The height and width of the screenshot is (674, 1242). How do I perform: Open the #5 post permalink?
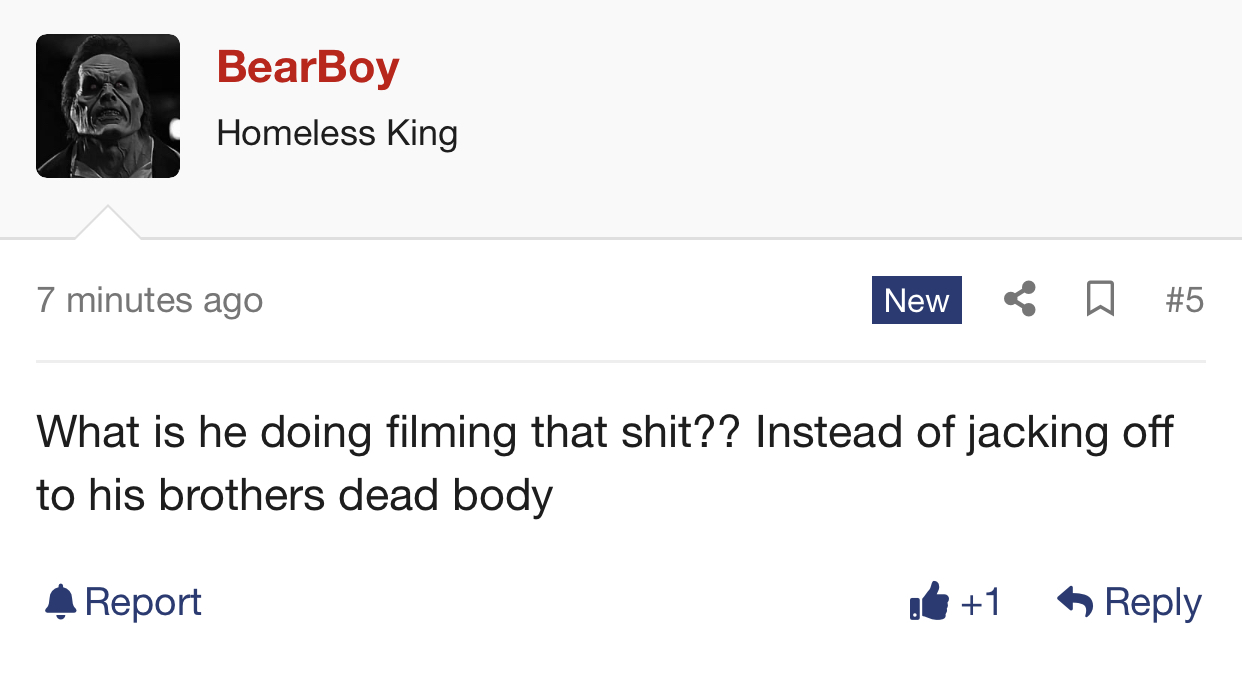pyautogui.click(x=1185, y=300)
